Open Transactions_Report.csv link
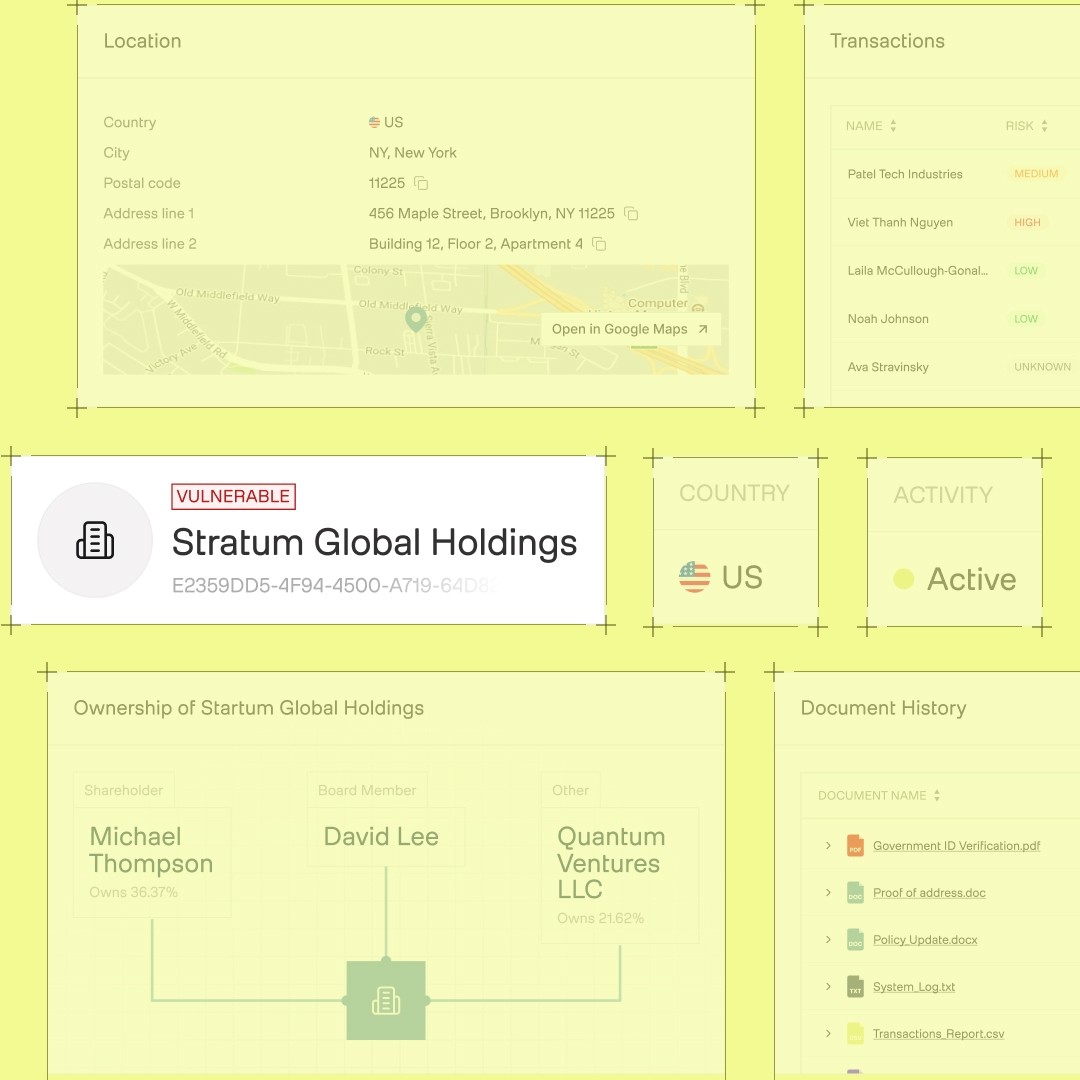This screenshot has height=1080, width=1080. pos(938,1034)
